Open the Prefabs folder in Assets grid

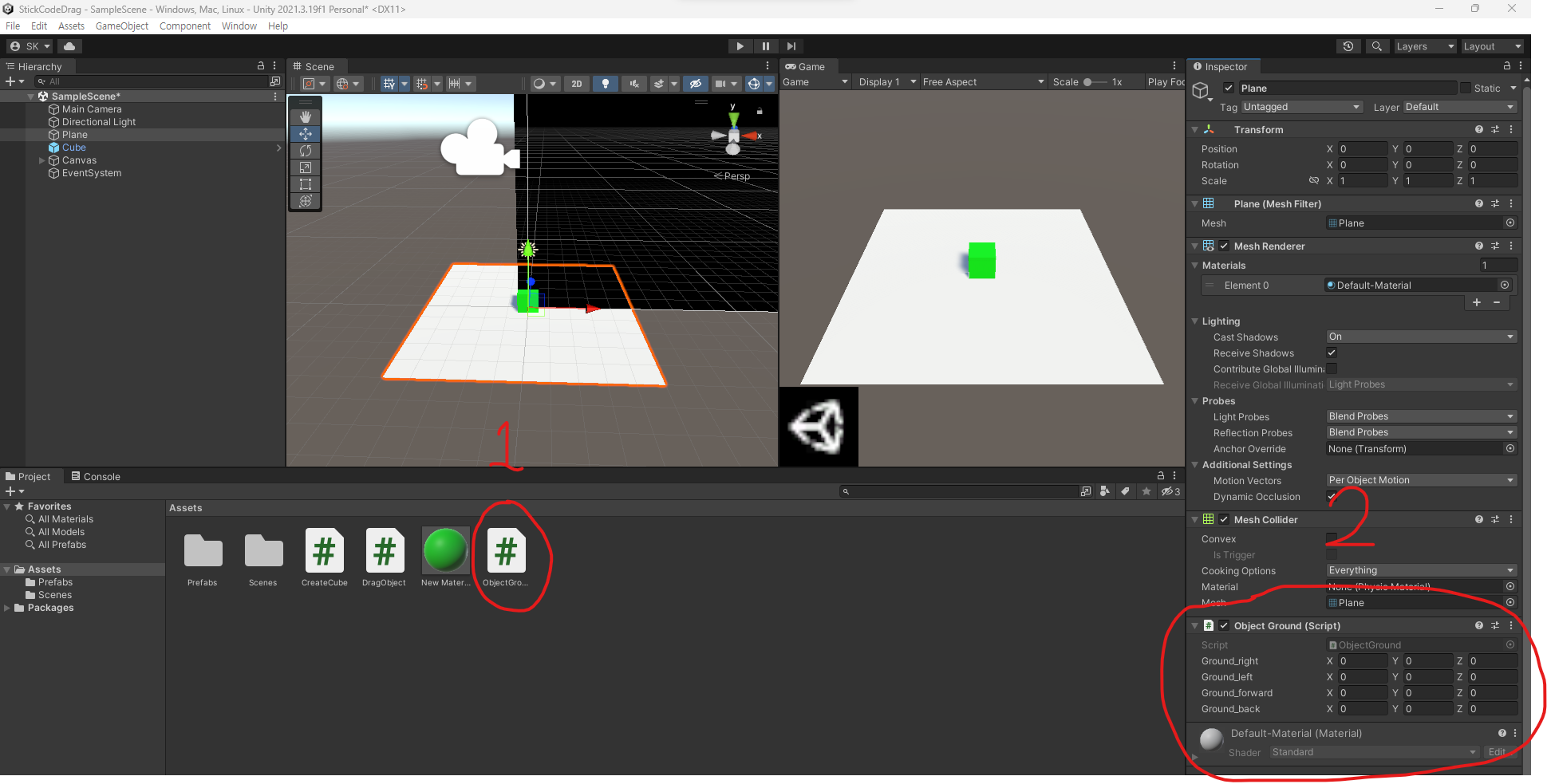[203, 557]
